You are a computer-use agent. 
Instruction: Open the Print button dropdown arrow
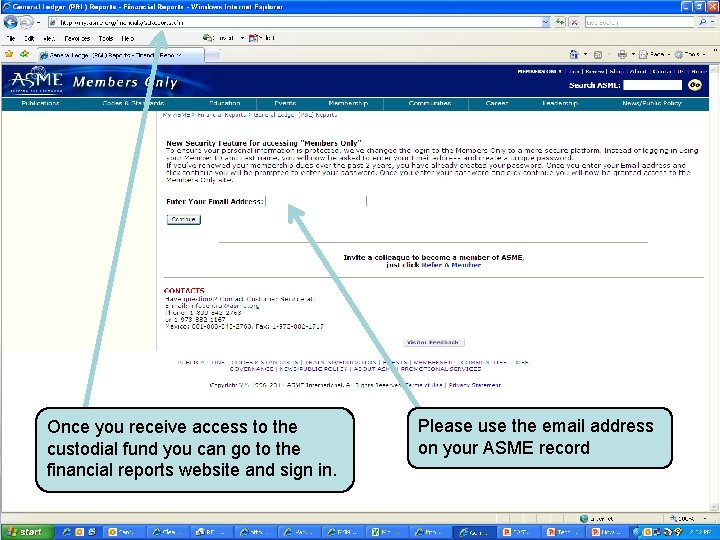tap(633, 55)
